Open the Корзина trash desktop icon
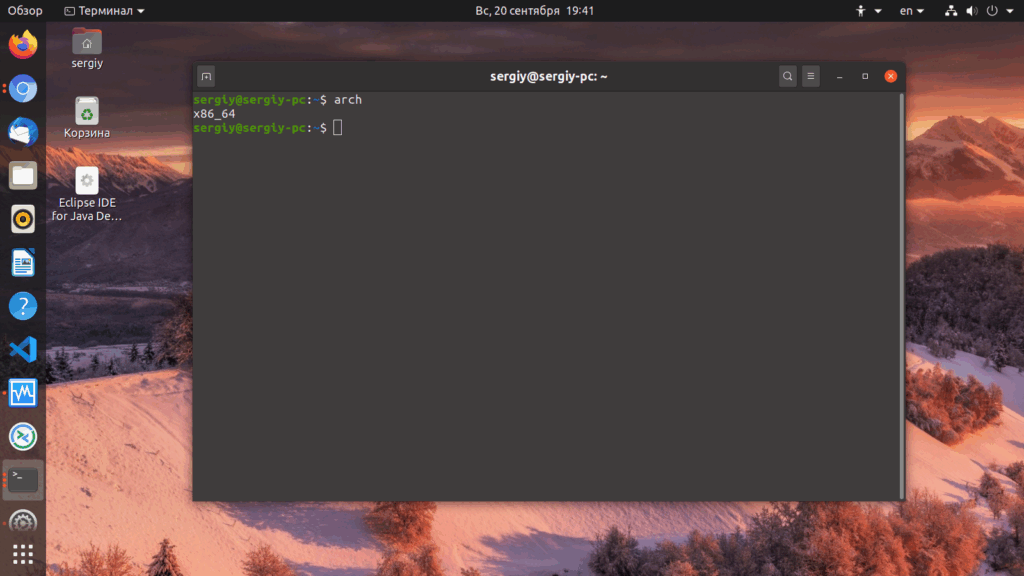The width and height of the screenshot is (1024, 576). 87,118
